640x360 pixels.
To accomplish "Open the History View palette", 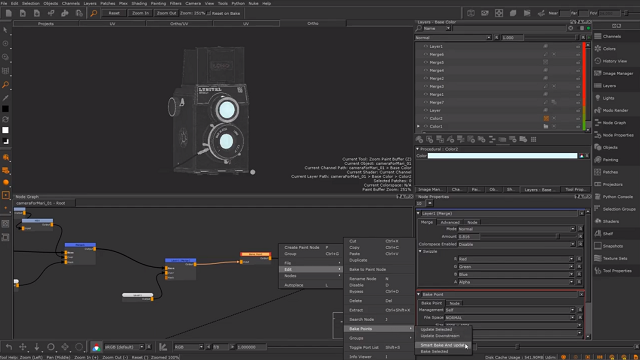I will [x=614, y=61].
